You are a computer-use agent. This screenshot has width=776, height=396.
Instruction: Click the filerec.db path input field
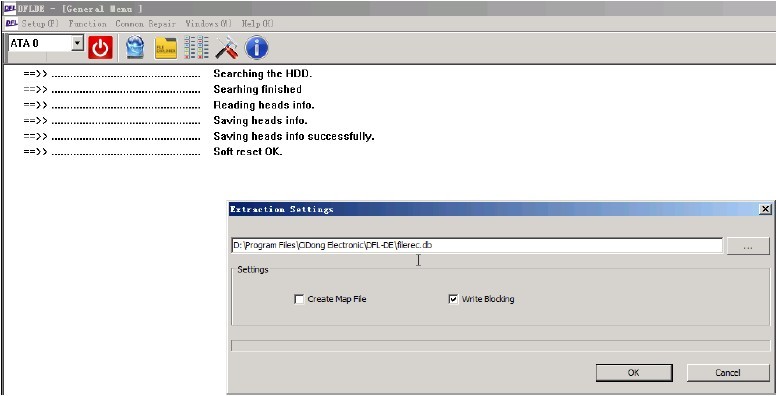(x=477, y=245)
